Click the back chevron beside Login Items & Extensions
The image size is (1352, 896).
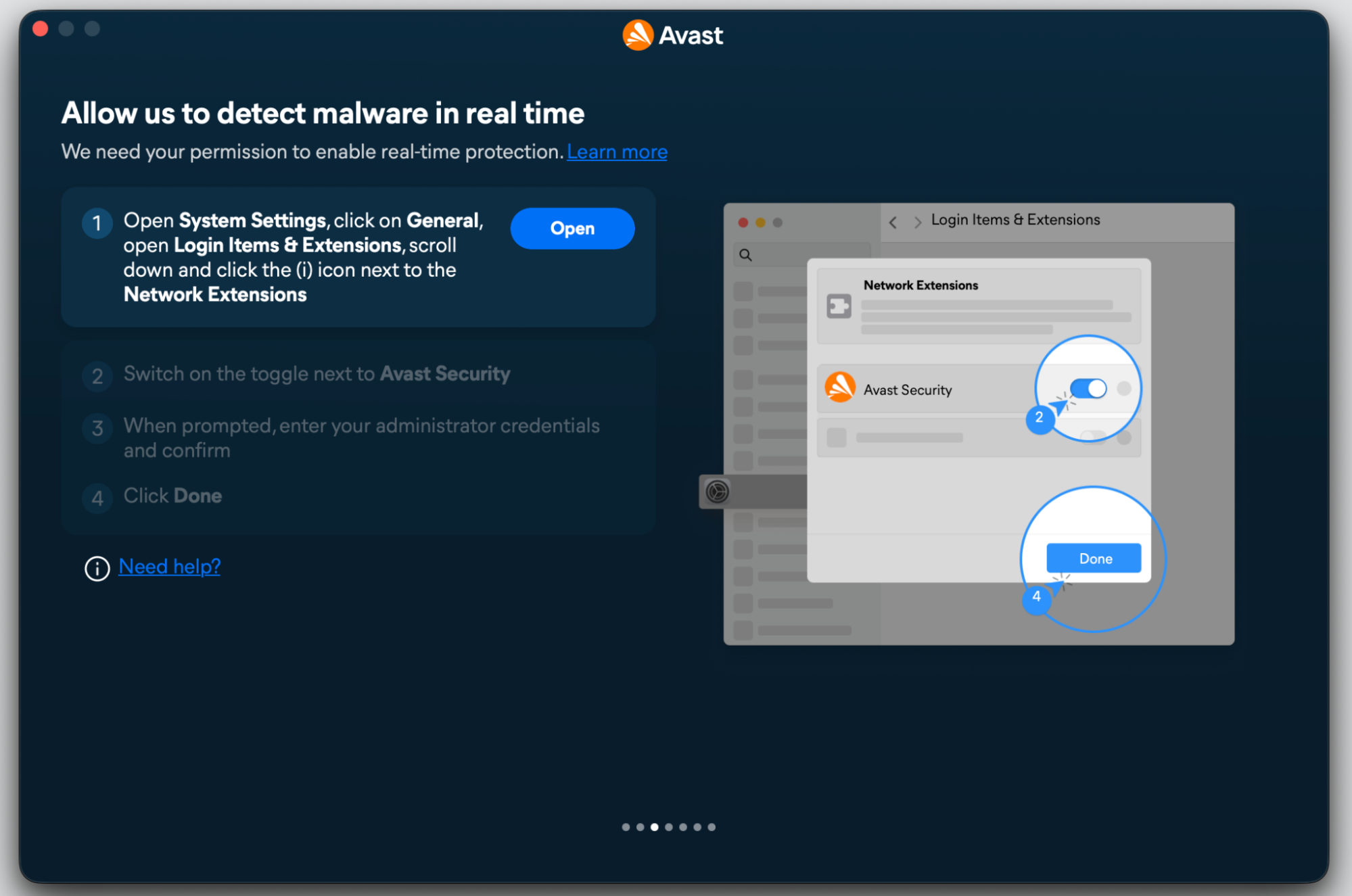(893, 222)
